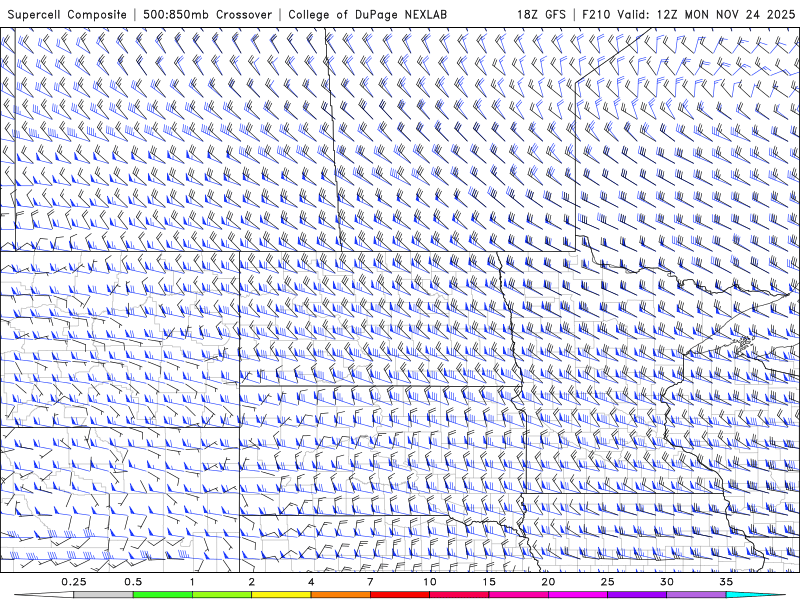Click the yellow legend segment between 2 and 4
The height and width of the screenshot is (600, 800).
point(281,595)
